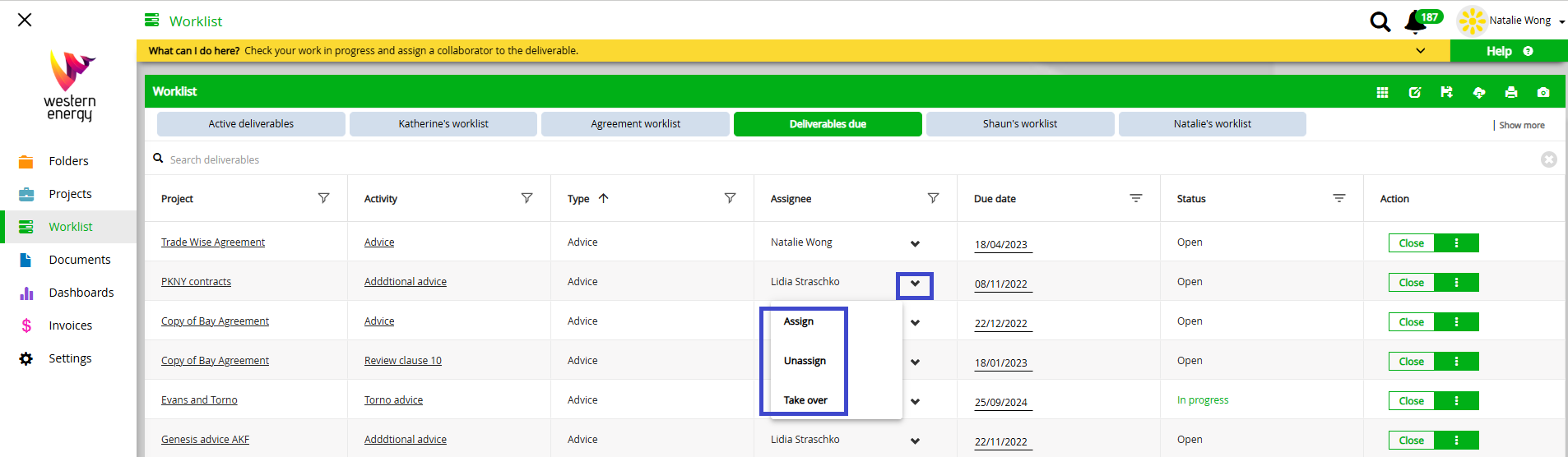Screen dimensions: 1568x457
Task: Open the grid view icon in Worklist header
Action: click(1382, 92)
